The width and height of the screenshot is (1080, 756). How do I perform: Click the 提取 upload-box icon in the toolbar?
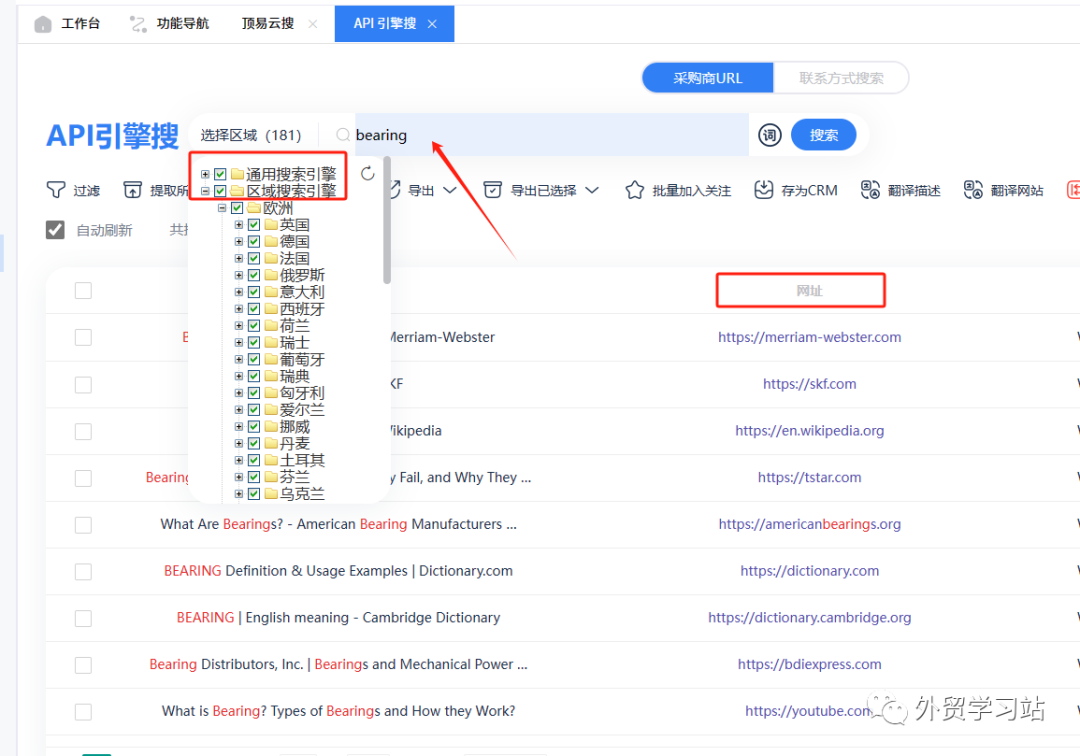point(132,189)
